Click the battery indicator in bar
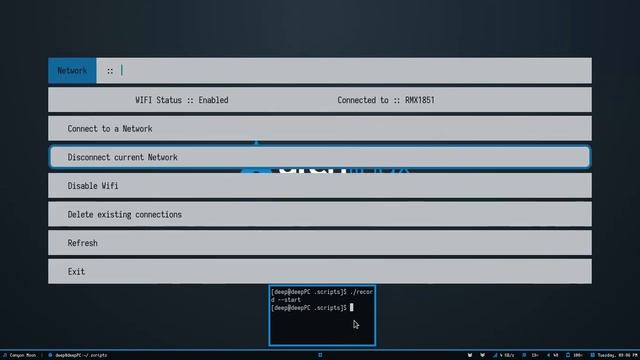 click(574, 356)
